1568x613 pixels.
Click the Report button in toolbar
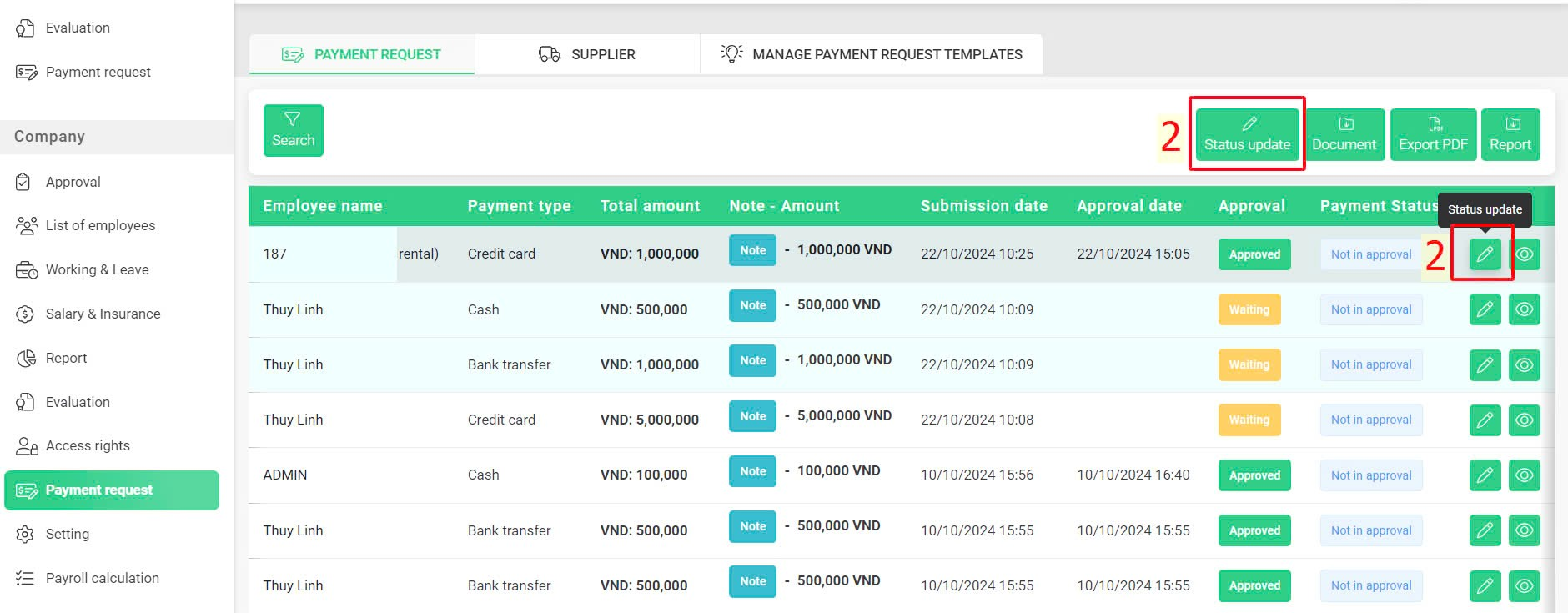1510,134
